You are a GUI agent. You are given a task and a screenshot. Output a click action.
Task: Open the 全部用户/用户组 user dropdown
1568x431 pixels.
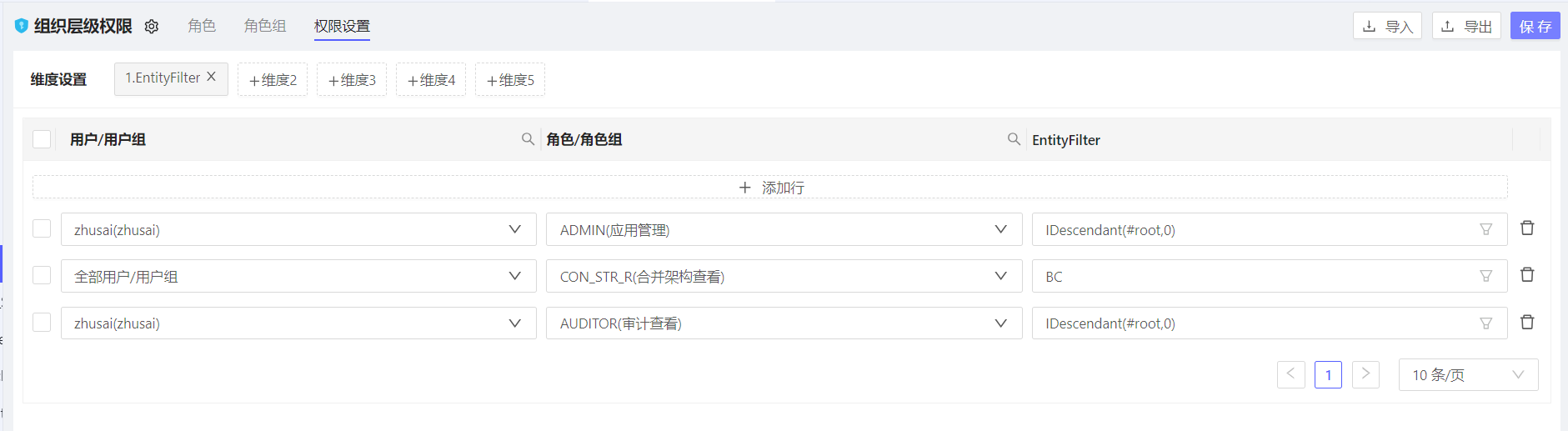click(x=514, y=276)
